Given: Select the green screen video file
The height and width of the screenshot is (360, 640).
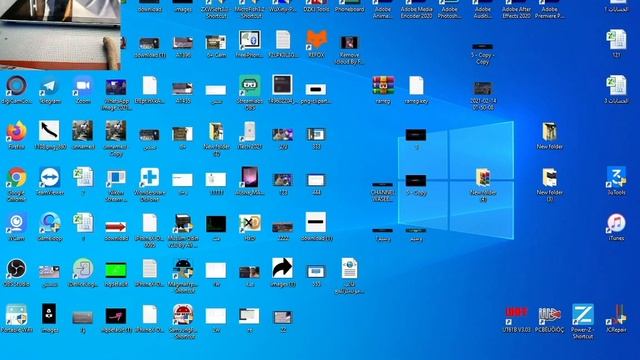Looking at the screenshot, I should click(116, 270).
